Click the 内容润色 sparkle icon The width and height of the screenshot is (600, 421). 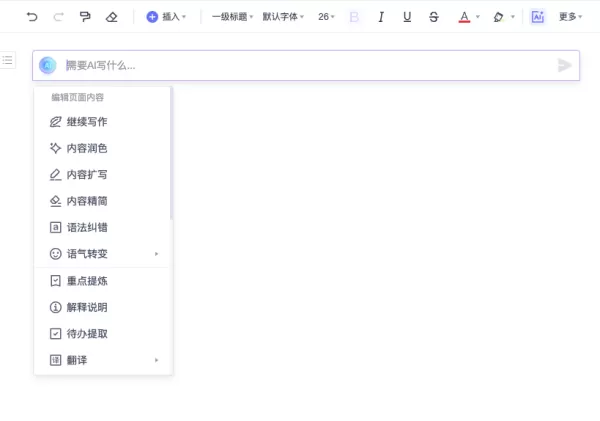click(x=55, y=148)
